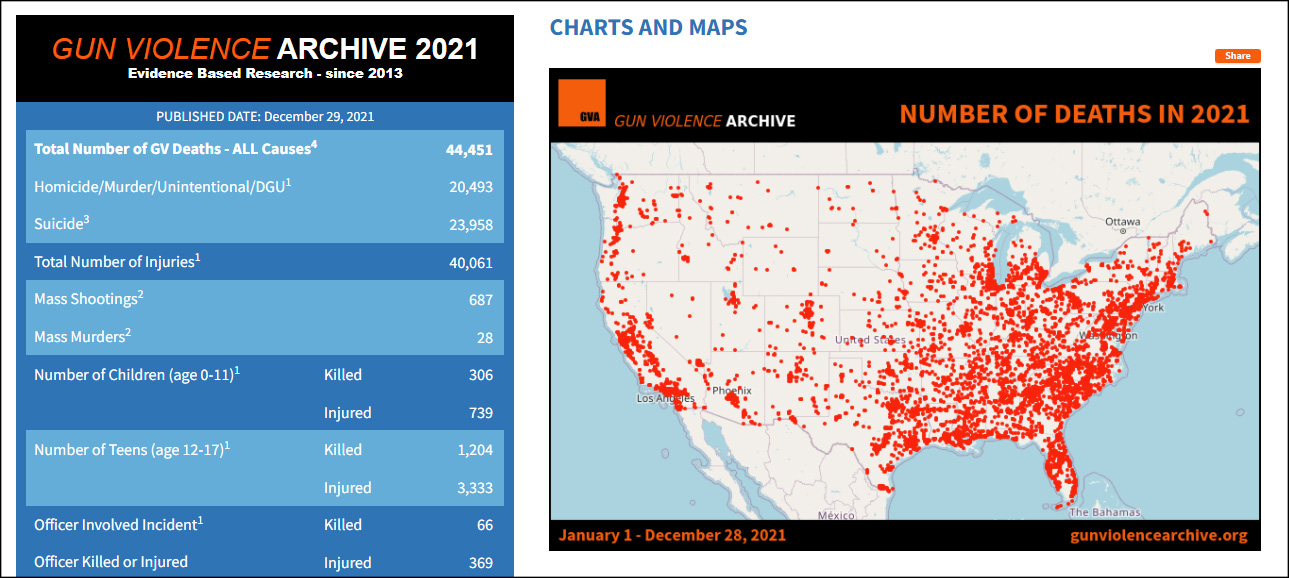Click the January 1 - December 28, 2021 caption
The width and height of the screenshot is (1289, 578).
672,535
